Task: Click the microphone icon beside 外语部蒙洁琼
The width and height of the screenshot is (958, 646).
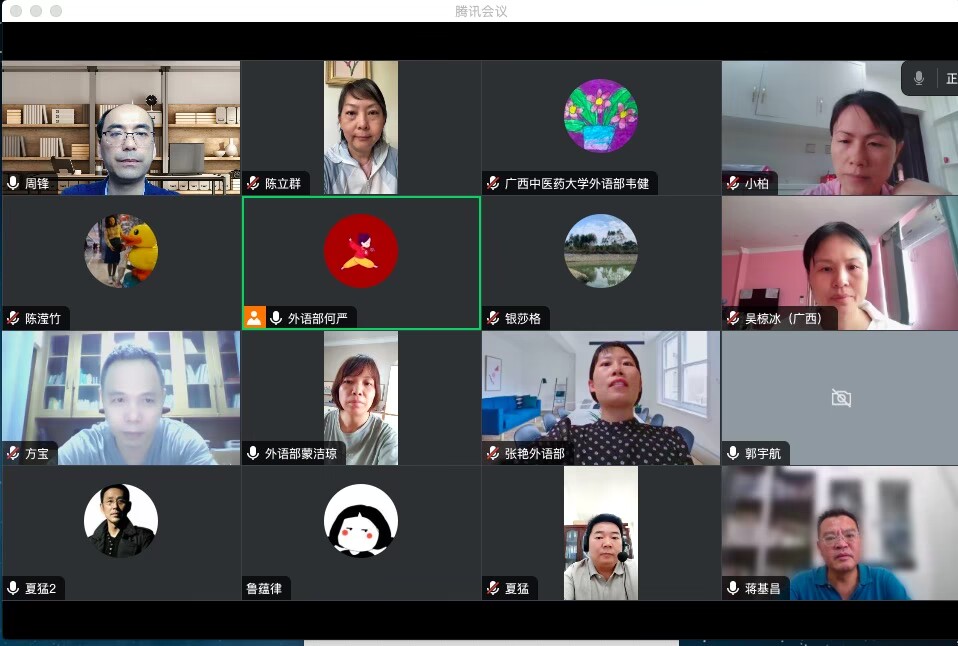Action: tap(253, 454)
